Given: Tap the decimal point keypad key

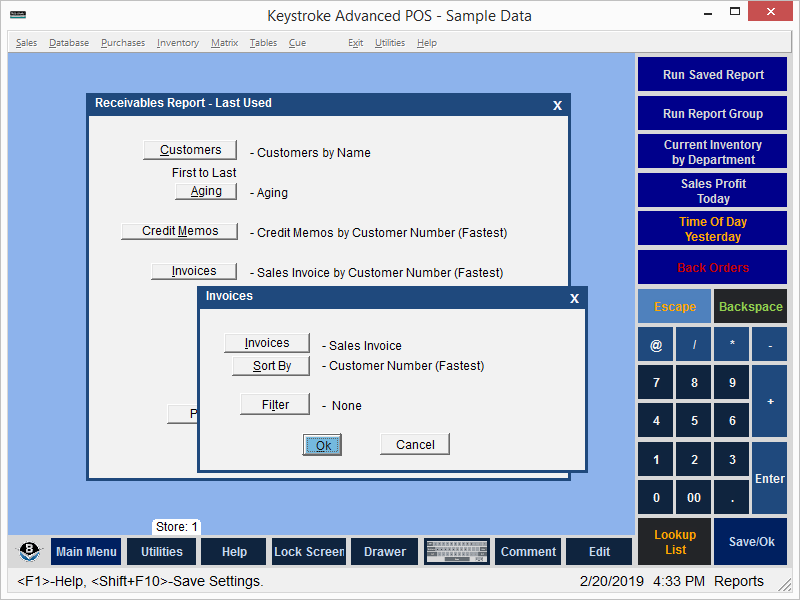Looking at the screenshot, I should pos(732,497).
